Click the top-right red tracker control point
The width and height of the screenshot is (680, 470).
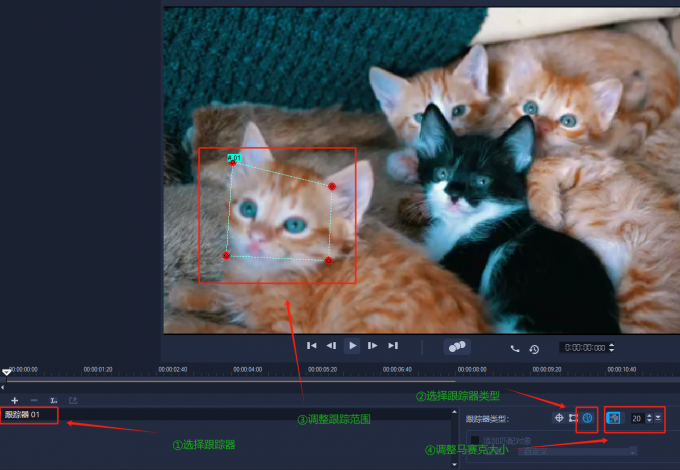332,186
